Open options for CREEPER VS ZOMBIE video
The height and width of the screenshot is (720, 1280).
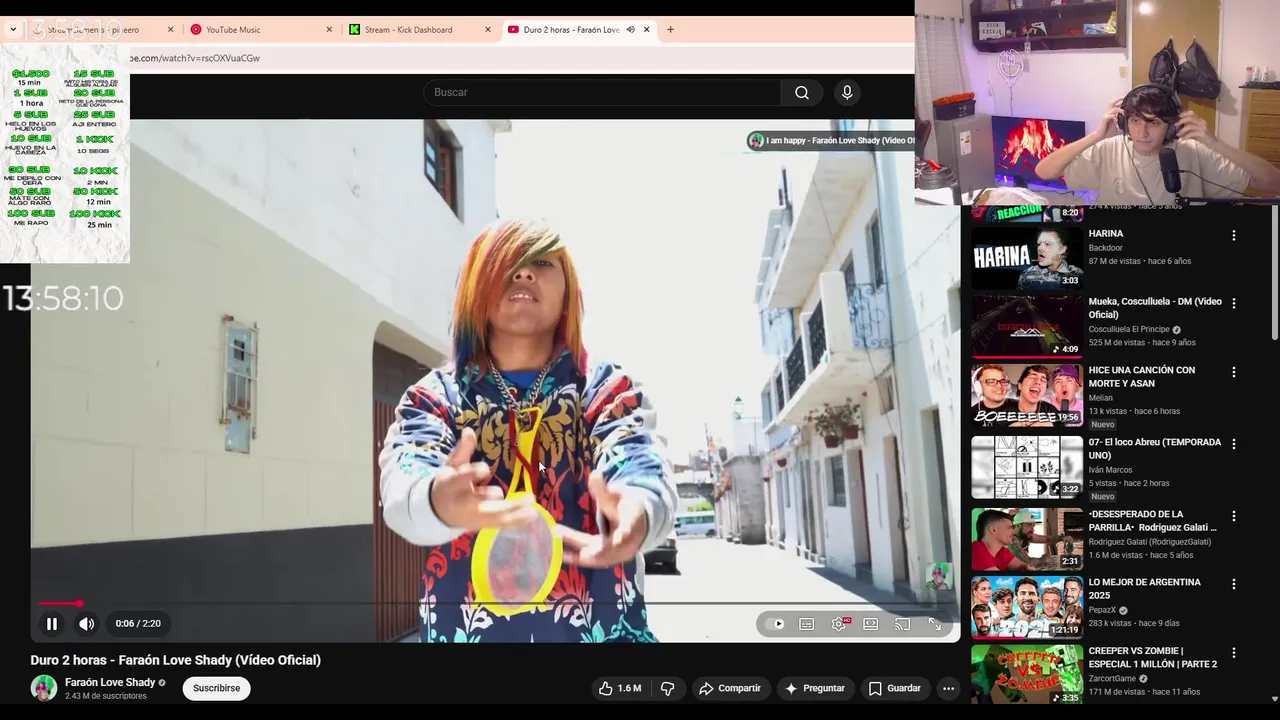click(x=1233, y=653)
